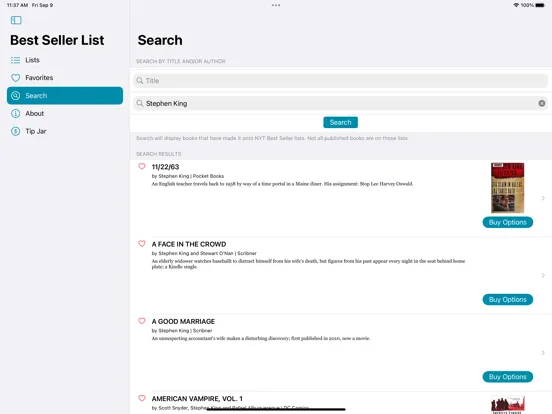Open Buy Options for A Good Marriage
The height and width of the screenshot is (414, 552).
pos(508,377)
